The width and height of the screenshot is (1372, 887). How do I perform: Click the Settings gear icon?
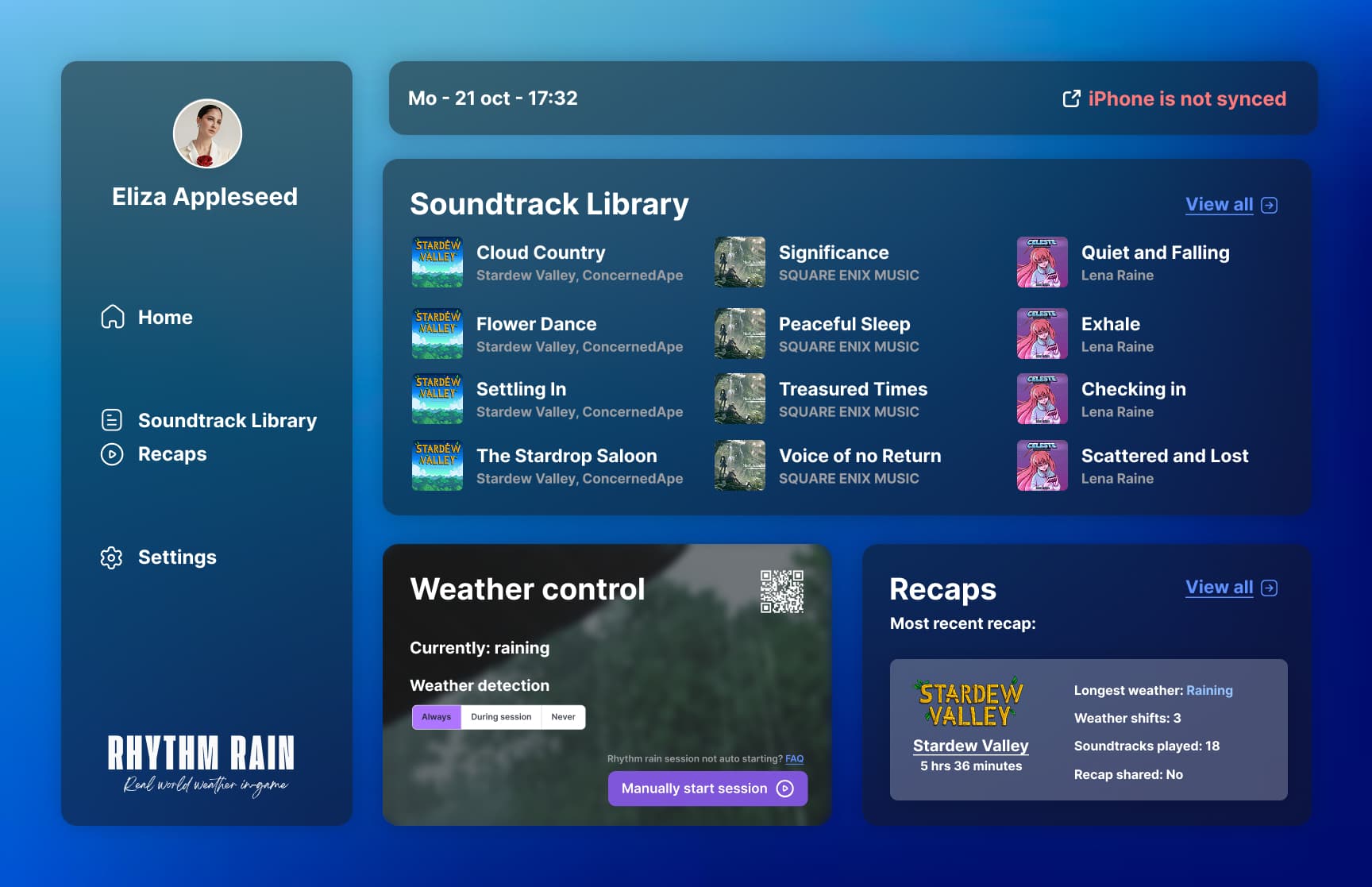112,557
